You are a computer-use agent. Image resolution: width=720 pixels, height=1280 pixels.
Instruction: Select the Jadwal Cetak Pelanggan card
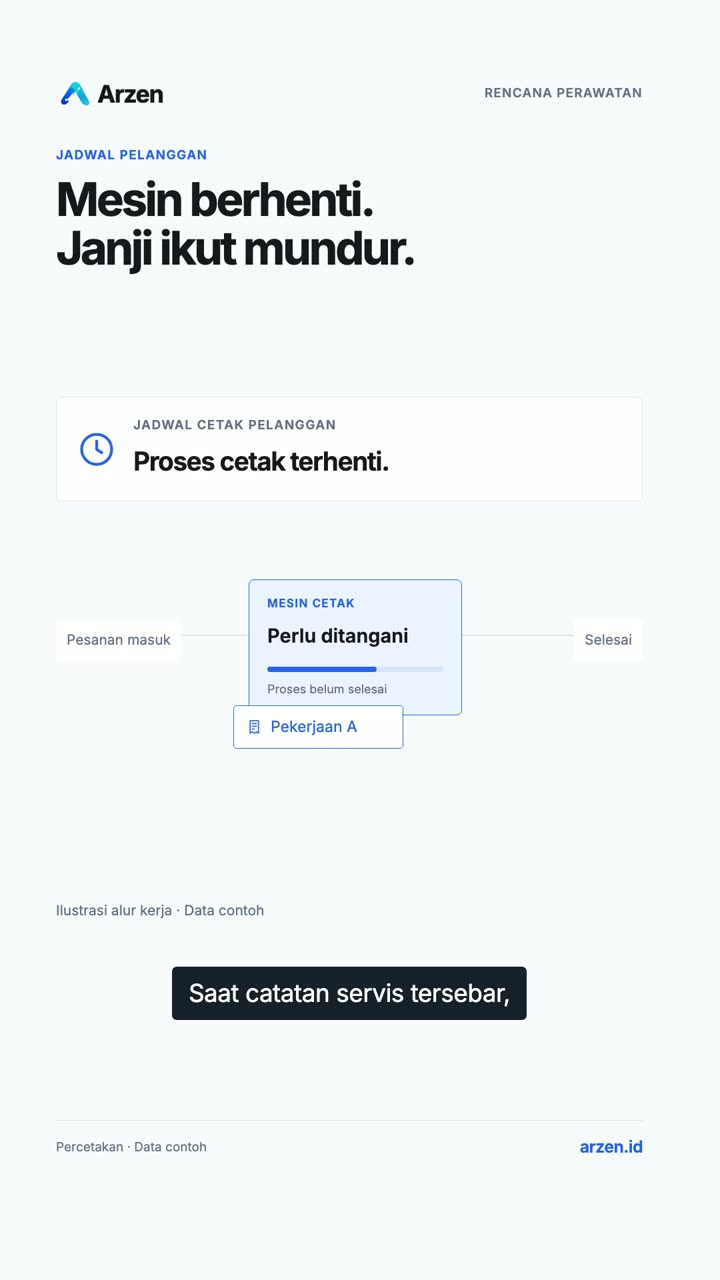(x=349, y=449)
